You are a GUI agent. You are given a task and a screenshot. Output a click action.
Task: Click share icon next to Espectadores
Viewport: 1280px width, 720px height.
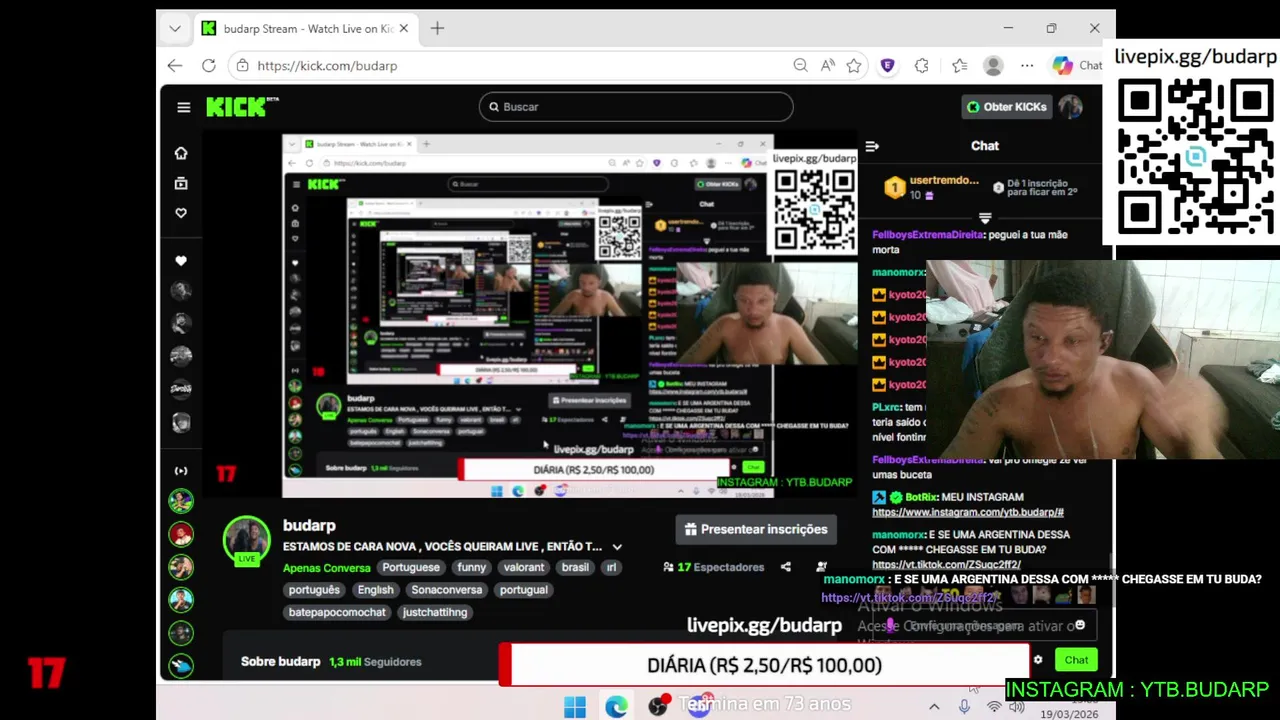[x=786, y=567]
